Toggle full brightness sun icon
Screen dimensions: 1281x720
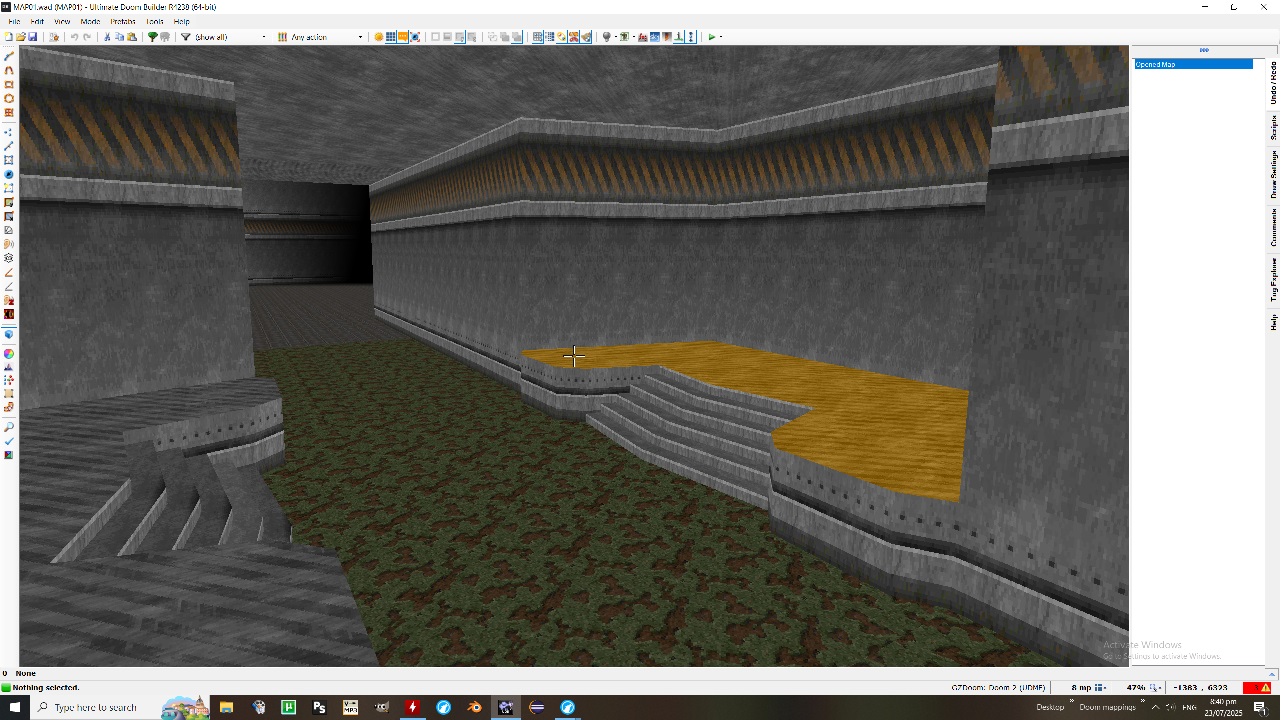tap(379, 37)
